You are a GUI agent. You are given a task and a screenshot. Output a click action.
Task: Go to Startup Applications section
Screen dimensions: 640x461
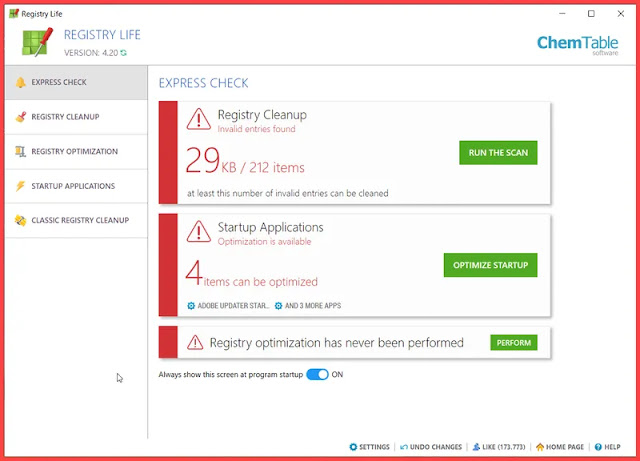click(x=76, y=186)
